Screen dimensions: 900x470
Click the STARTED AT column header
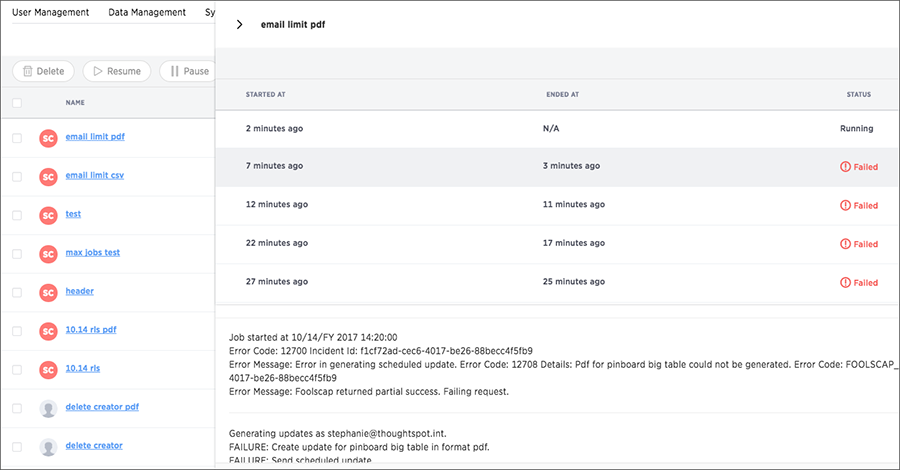point(265,94)
